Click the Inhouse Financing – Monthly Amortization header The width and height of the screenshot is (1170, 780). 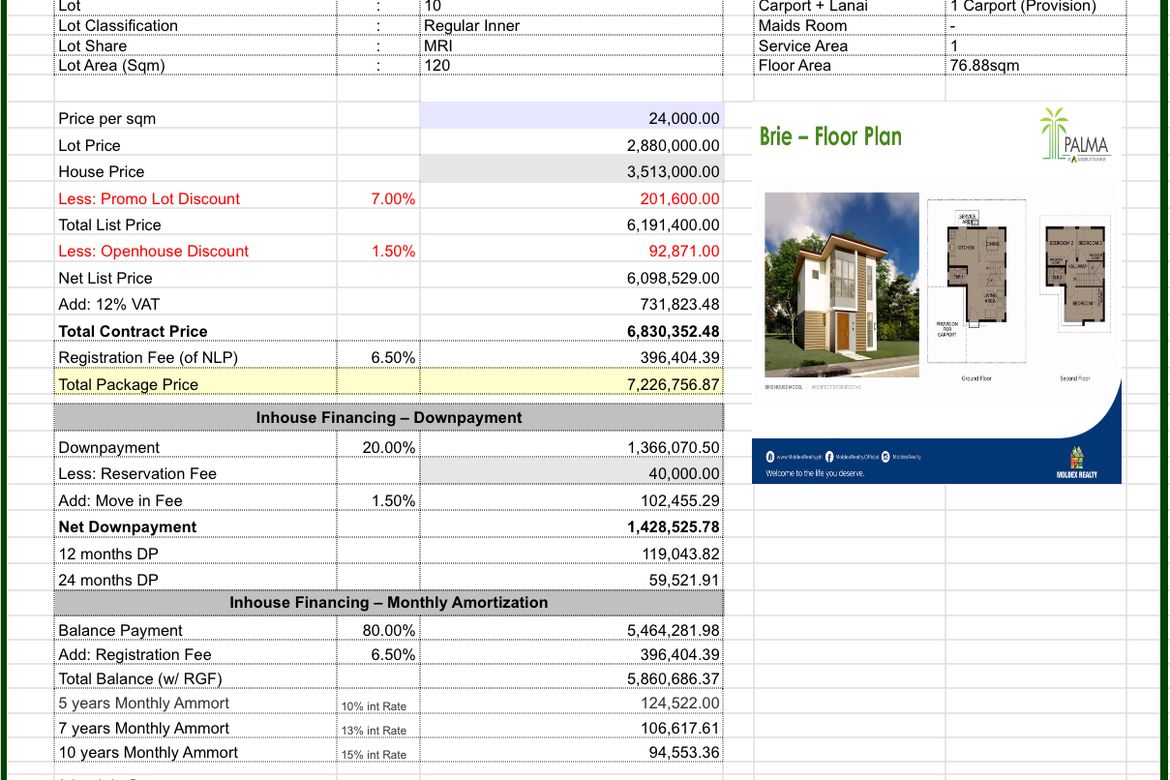pos(389,602)
